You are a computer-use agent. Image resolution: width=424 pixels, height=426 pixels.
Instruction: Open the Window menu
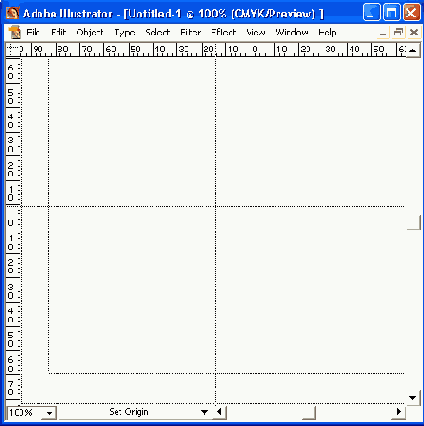pos(292,32)
